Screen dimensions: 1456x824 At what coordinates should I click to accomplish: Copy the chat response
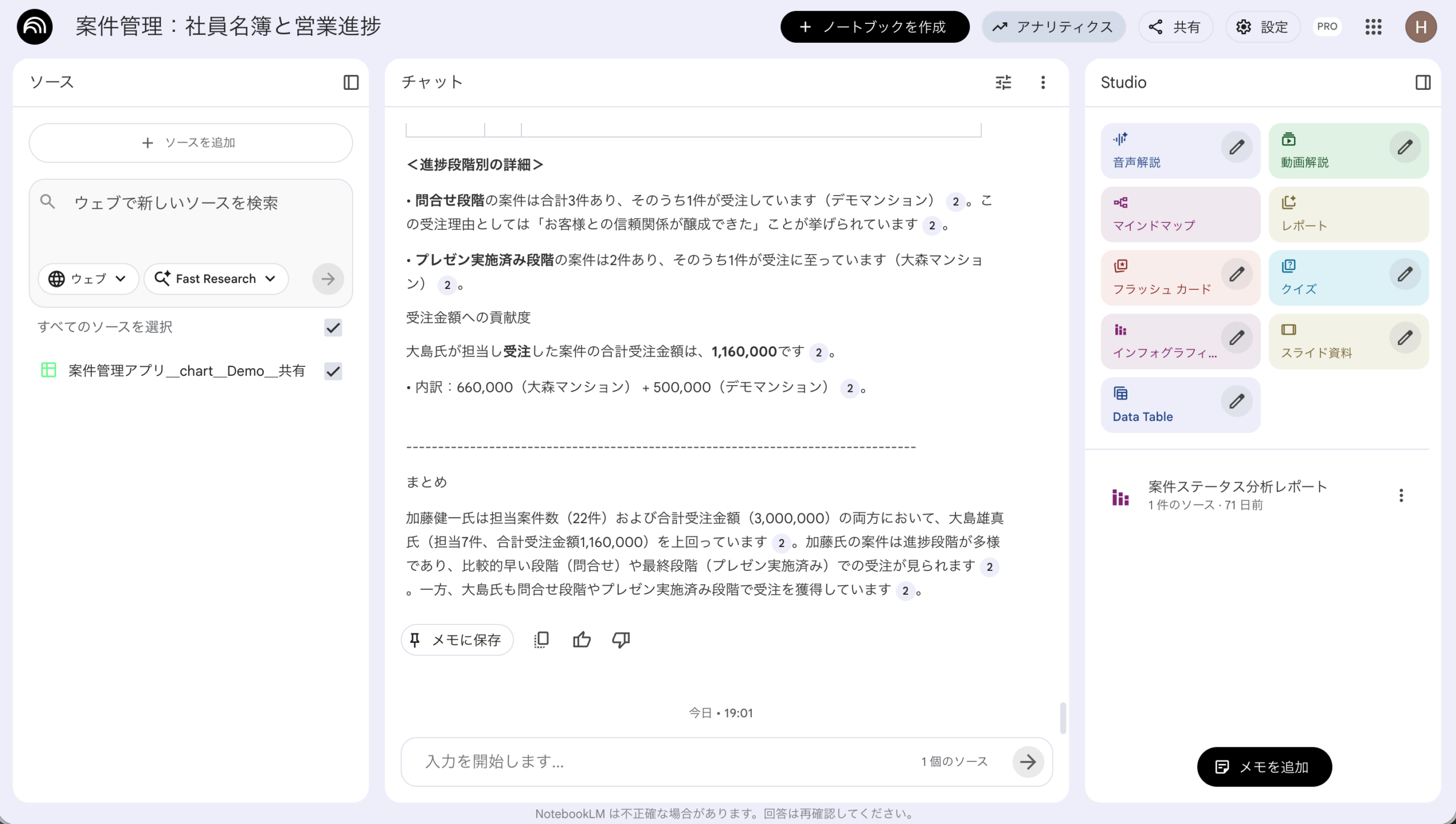pos(541,640)
